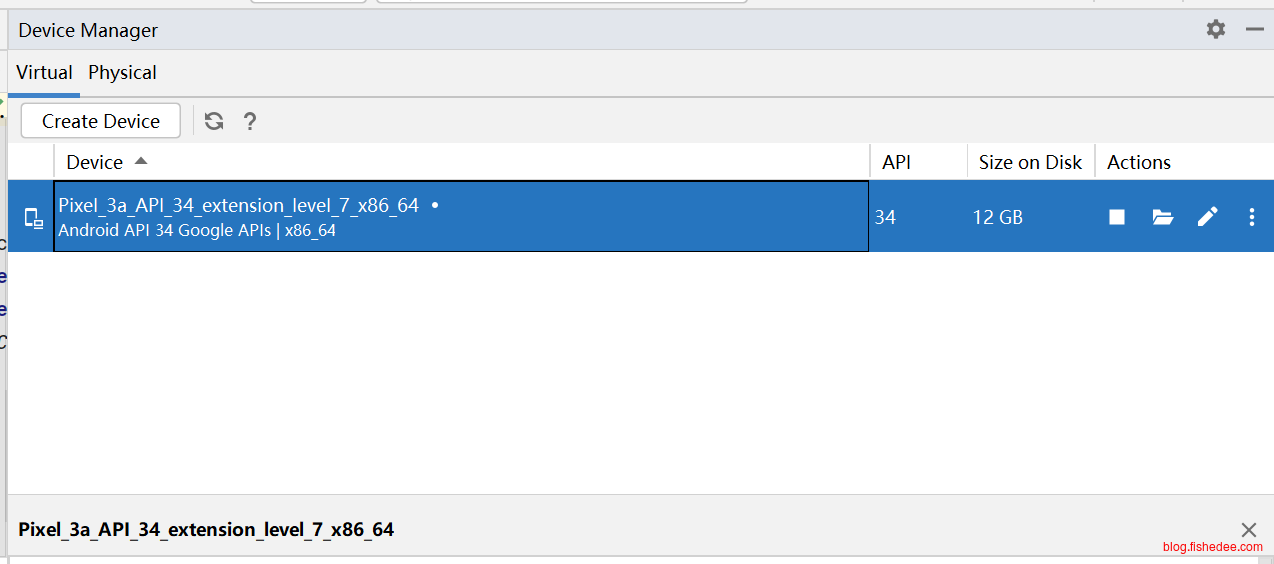This screenshot has width=1274, height=564.
Task: Click the Actions column header
Action: 1139,162
